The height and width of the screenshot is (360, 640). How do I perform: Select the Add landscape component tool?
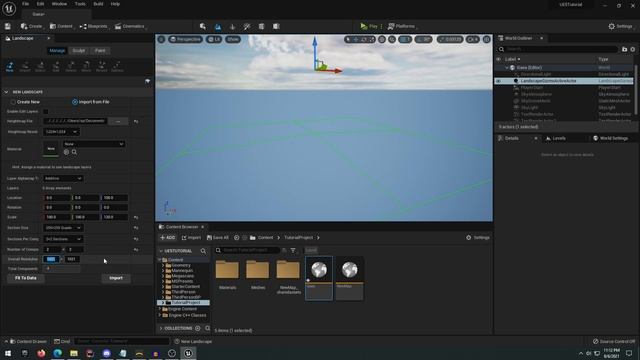coord(56,66)
